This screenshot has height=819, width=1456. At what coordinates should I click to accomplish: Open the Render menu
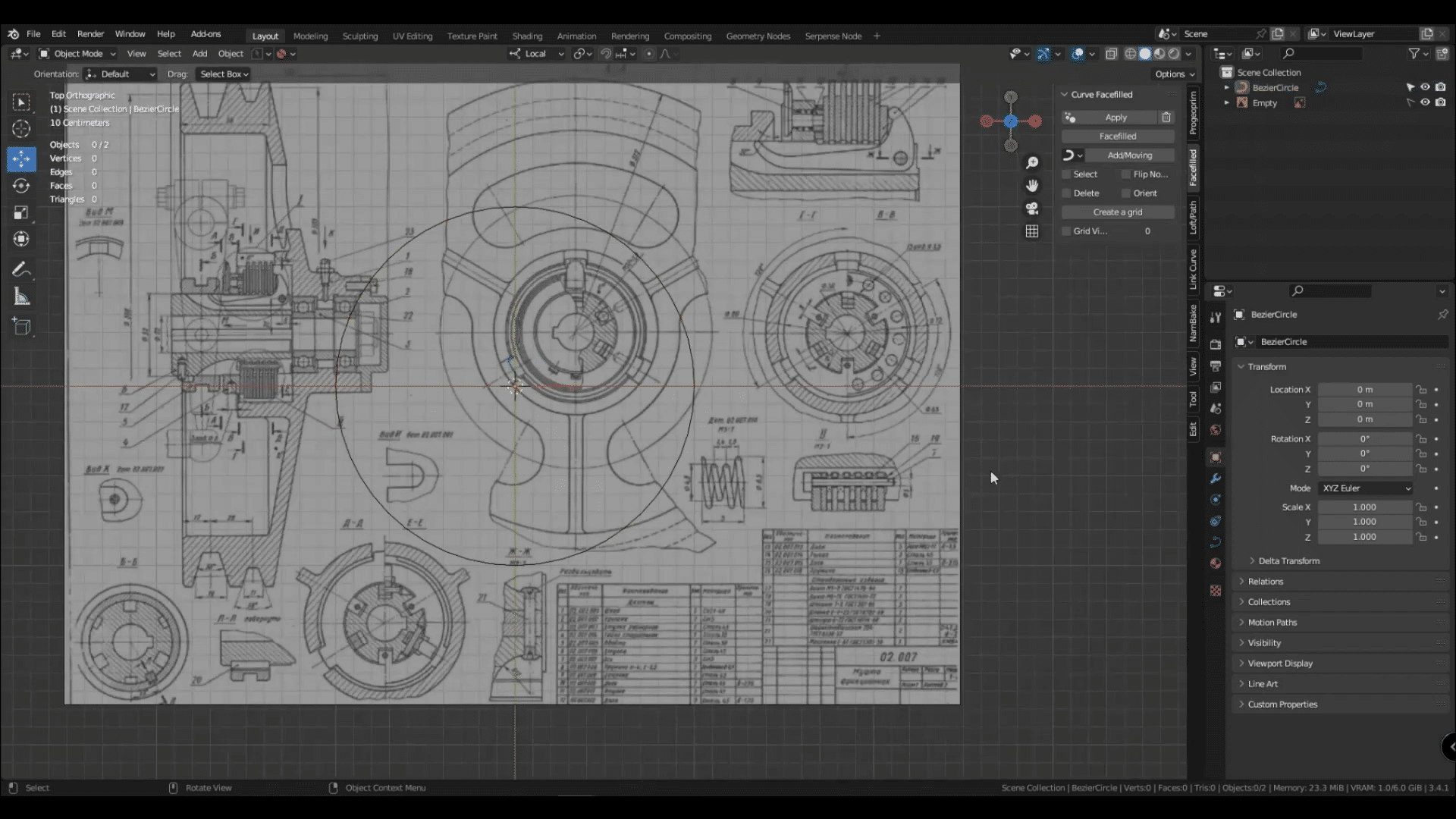tap(90, 34)
